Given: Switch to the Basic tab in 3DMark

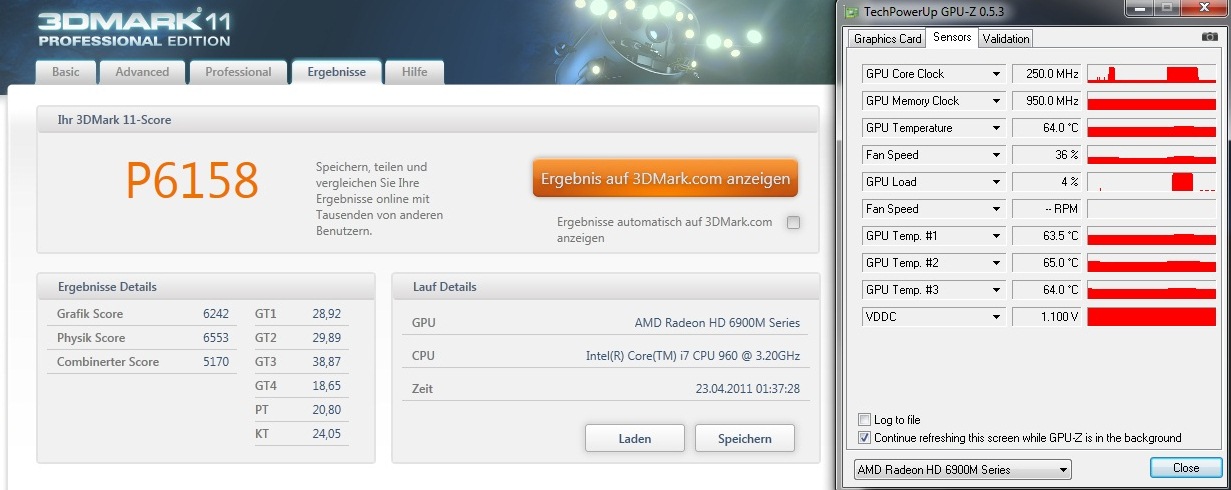Looking at the screenshot, I should [x=66, y=72].
